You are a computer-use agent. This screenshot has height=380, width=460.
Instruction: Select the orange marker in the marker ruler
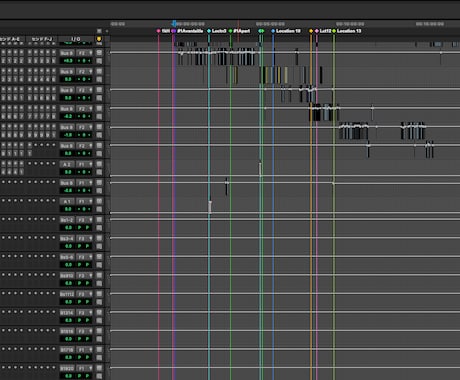pos(311,31)
